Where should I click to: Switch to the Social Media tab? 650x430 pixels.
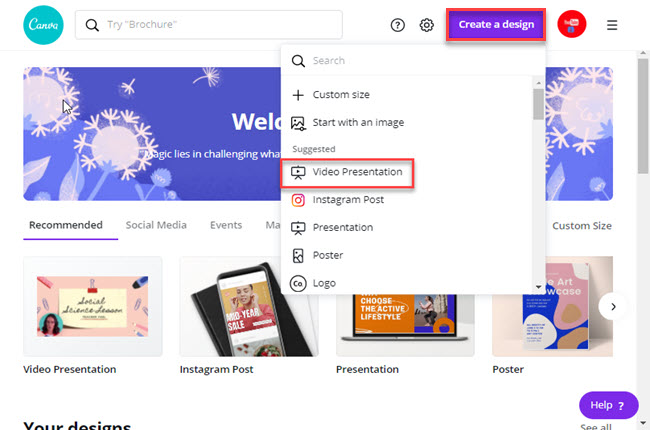tap(156, 225)
